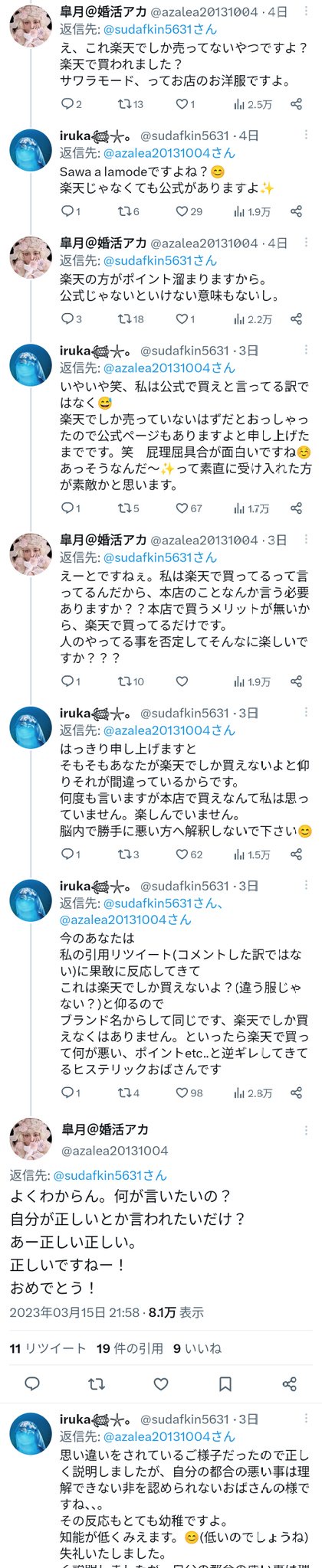Share the main tweet from the action bar
The height and width of the screenshot is (1568, 322).
289,1383
